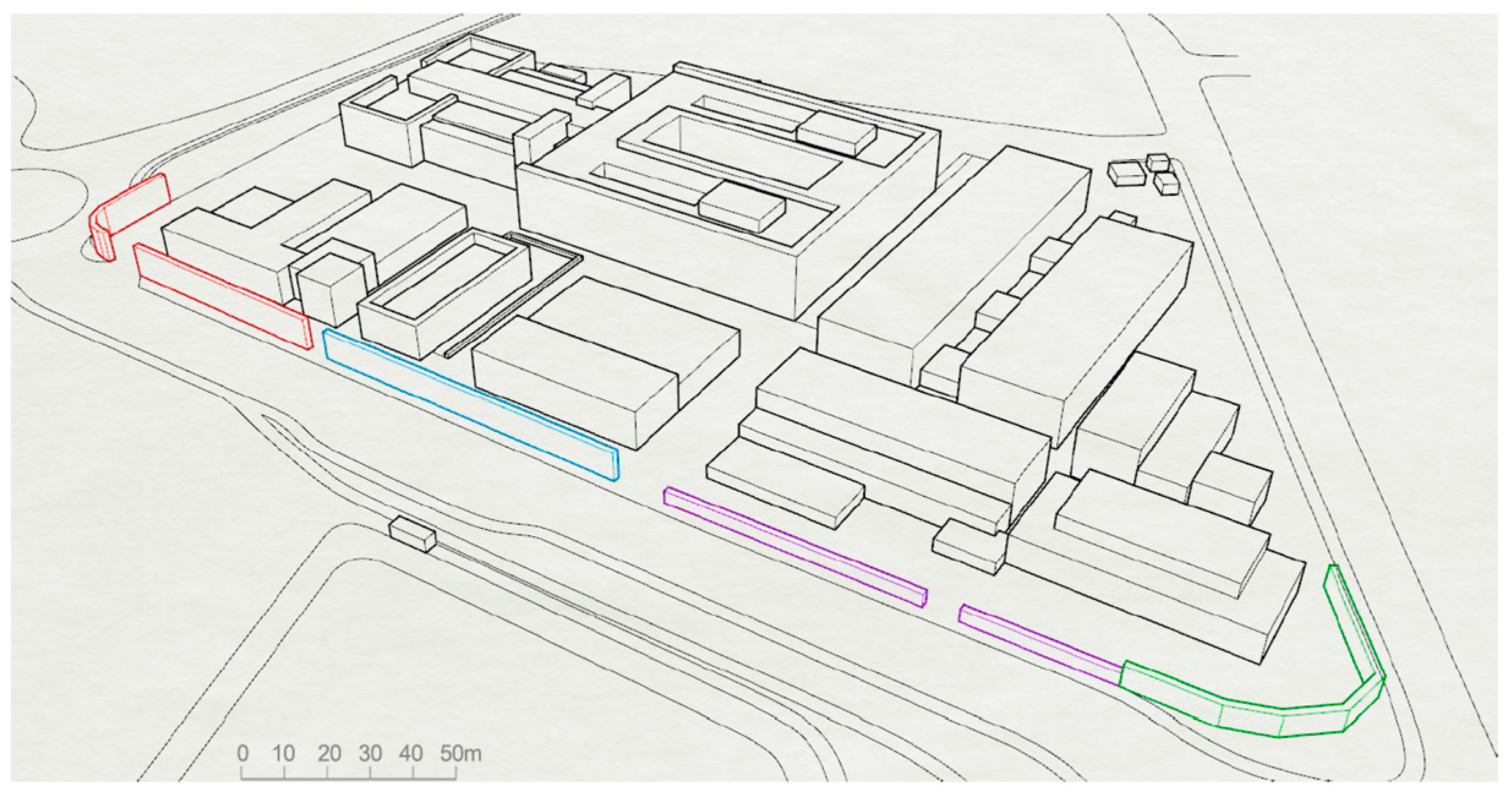
Task: Click the '10' scale bar label
Action: coord(284,753)
